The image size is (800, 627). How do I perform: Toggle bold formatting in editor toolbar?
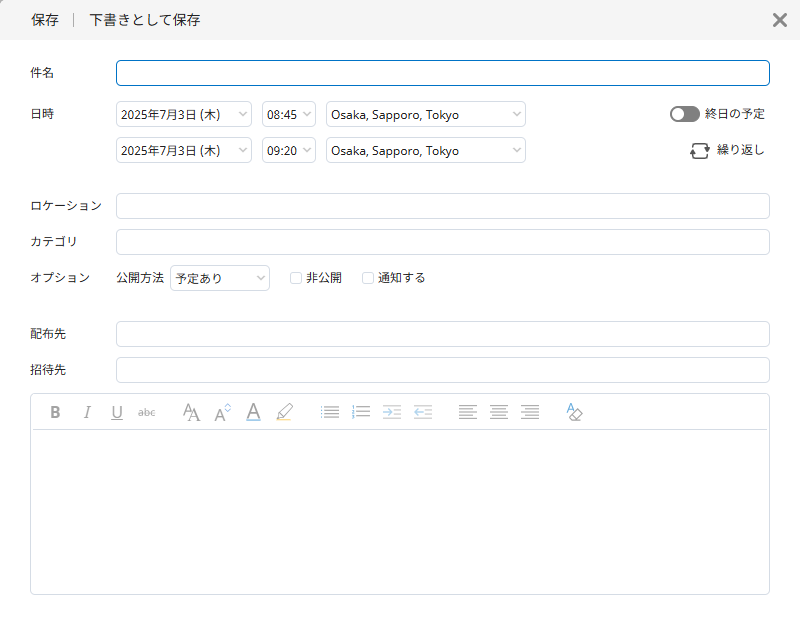click(x=55, y=412)
